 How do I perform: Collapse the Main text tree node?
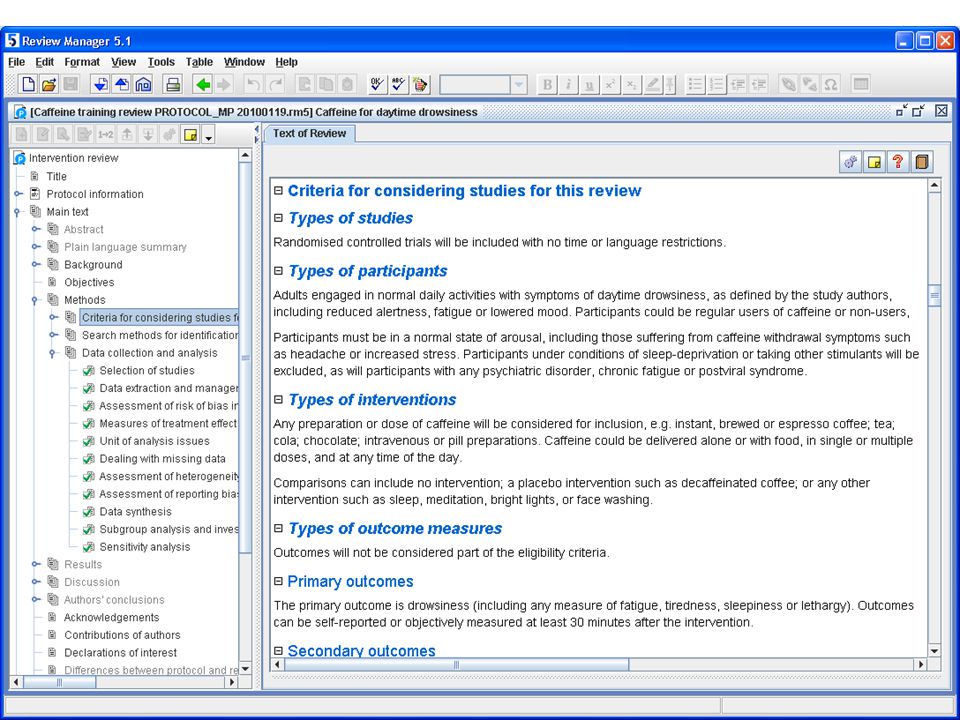click(x=18, y=212)
